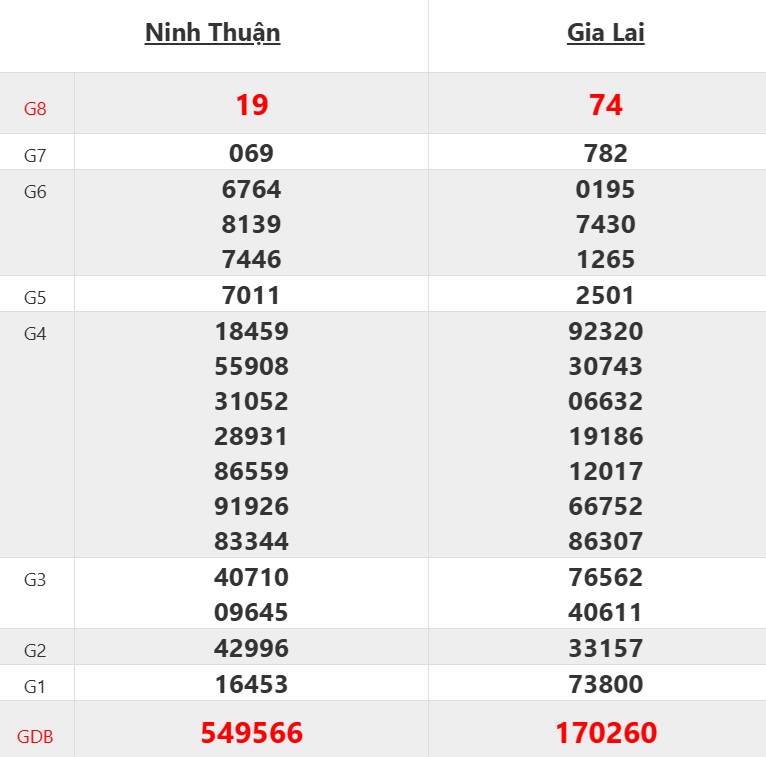Select the G4 number 19186
Screen dimensions: 766x757
[606, 437]
